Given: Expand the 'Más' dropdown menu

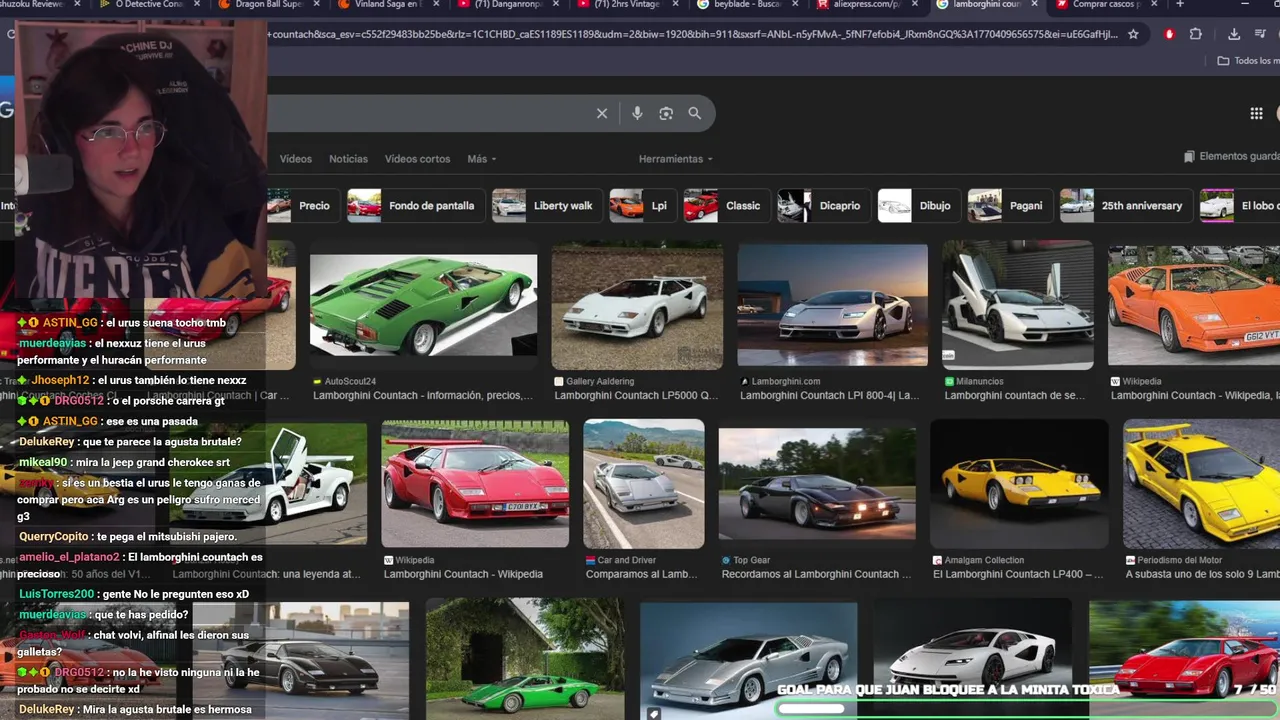Looking at the screenshot, I should click(x=481, y=159).
